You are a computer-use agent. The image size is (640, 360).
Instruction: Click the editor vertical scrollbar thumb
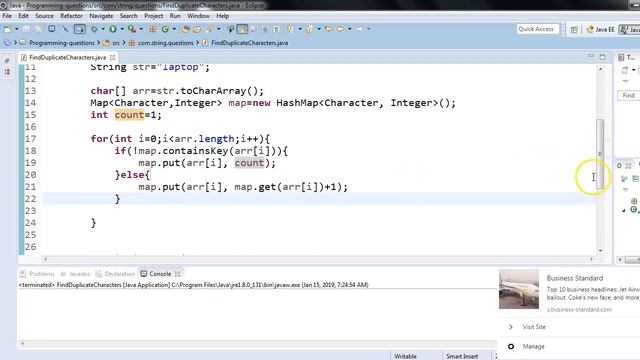click(x=600, y=153)
